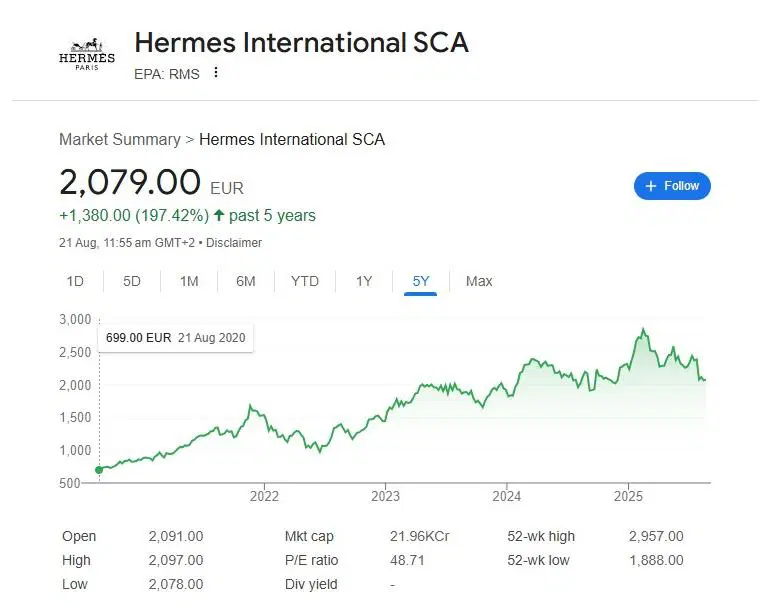
Task: Switch to the 1D time range
Action: pos(75,281)
